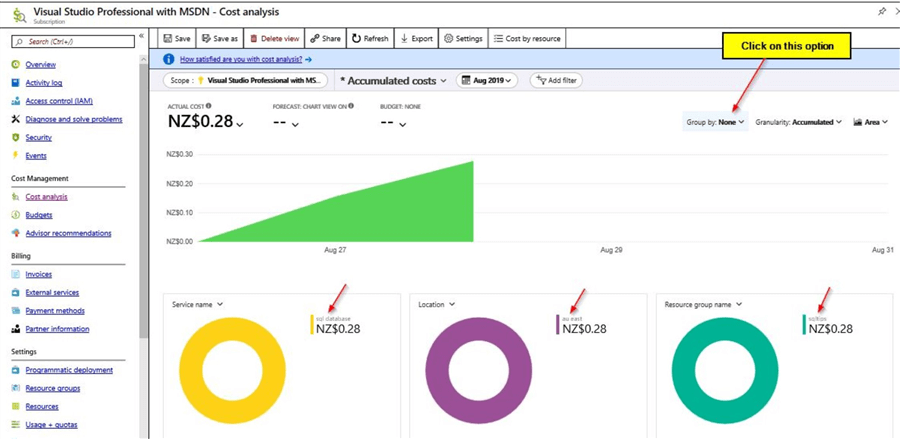Click the Scope selector pill
Viewport: 900px width, 439px height.
tap(246, 81)
